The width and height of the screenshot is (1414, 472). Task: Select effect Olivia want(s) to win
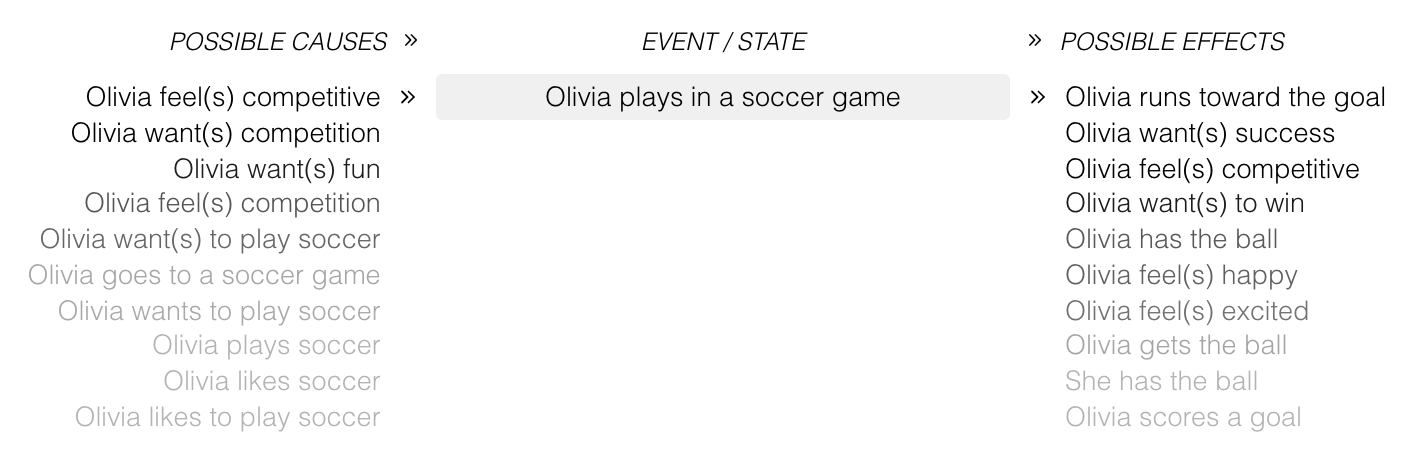coord(1184,203)
